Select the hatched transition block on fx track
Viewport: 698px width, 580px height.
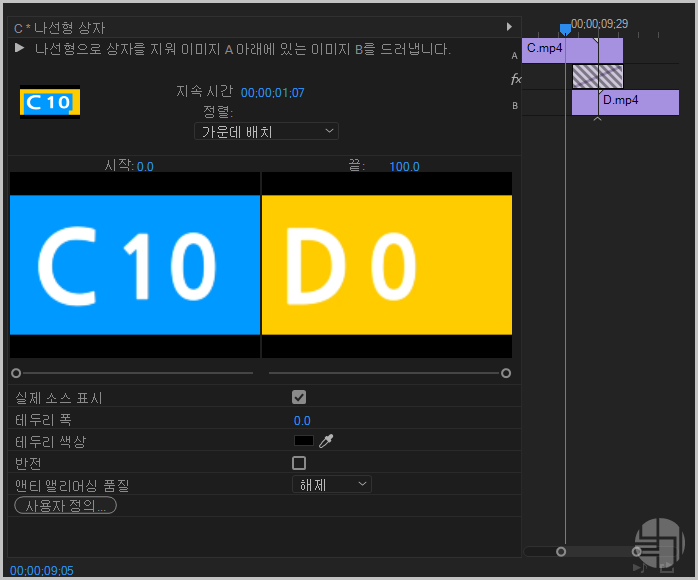point(597,77)
